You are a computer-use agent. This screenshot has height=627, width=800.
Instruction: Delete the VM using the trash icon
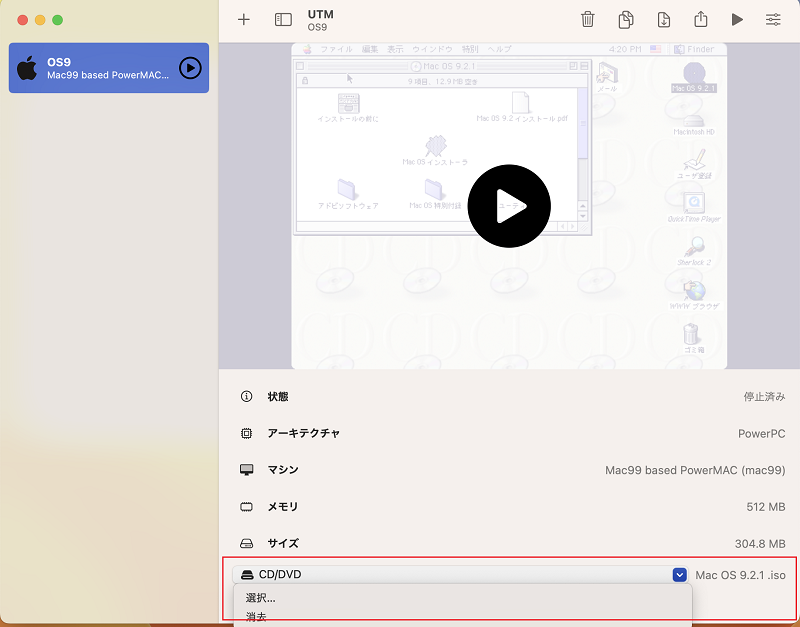pos(588,19)
